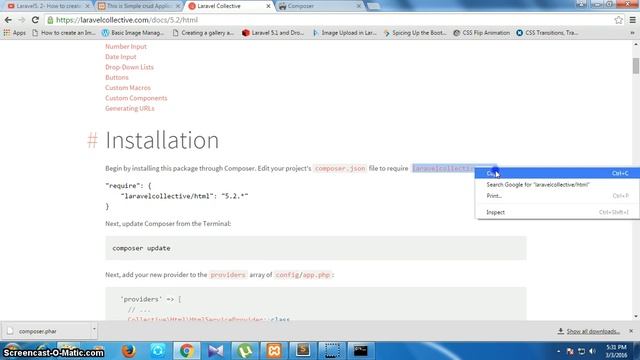This screenshot has height=360, width=640.
Task: Open 'Basic Image Manag...' bookmark
Action: pyautogui.click(x=133, y=33)
